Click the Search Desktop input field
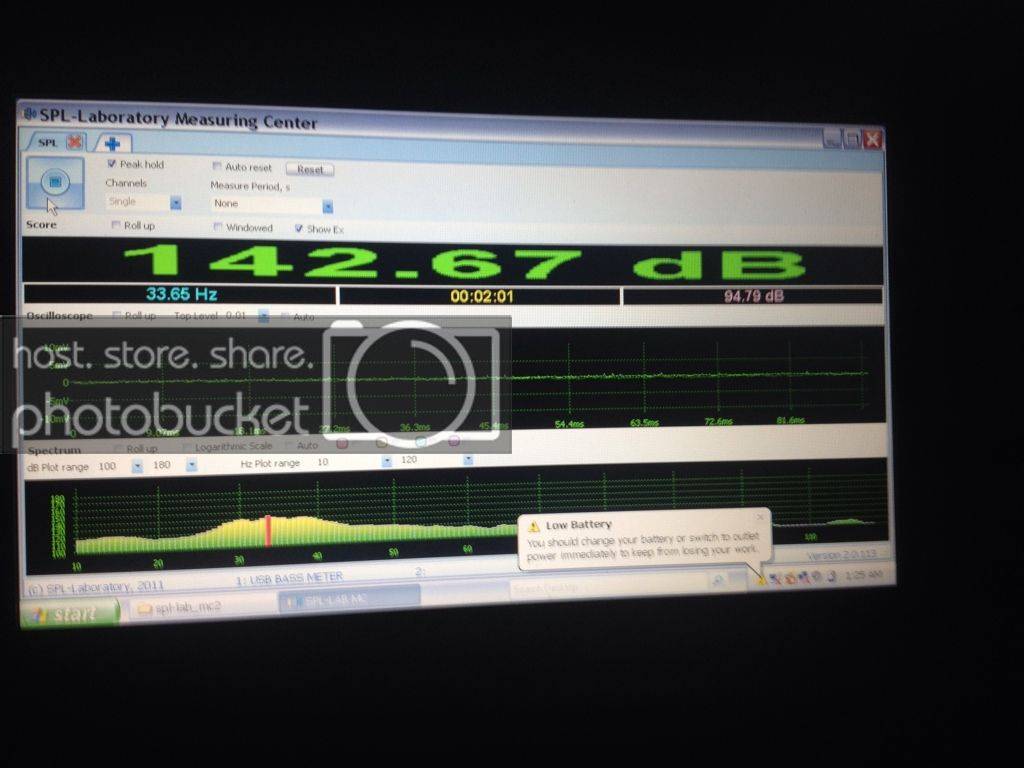This screenshot has height=768, width=1024. (x=607, y=588)
